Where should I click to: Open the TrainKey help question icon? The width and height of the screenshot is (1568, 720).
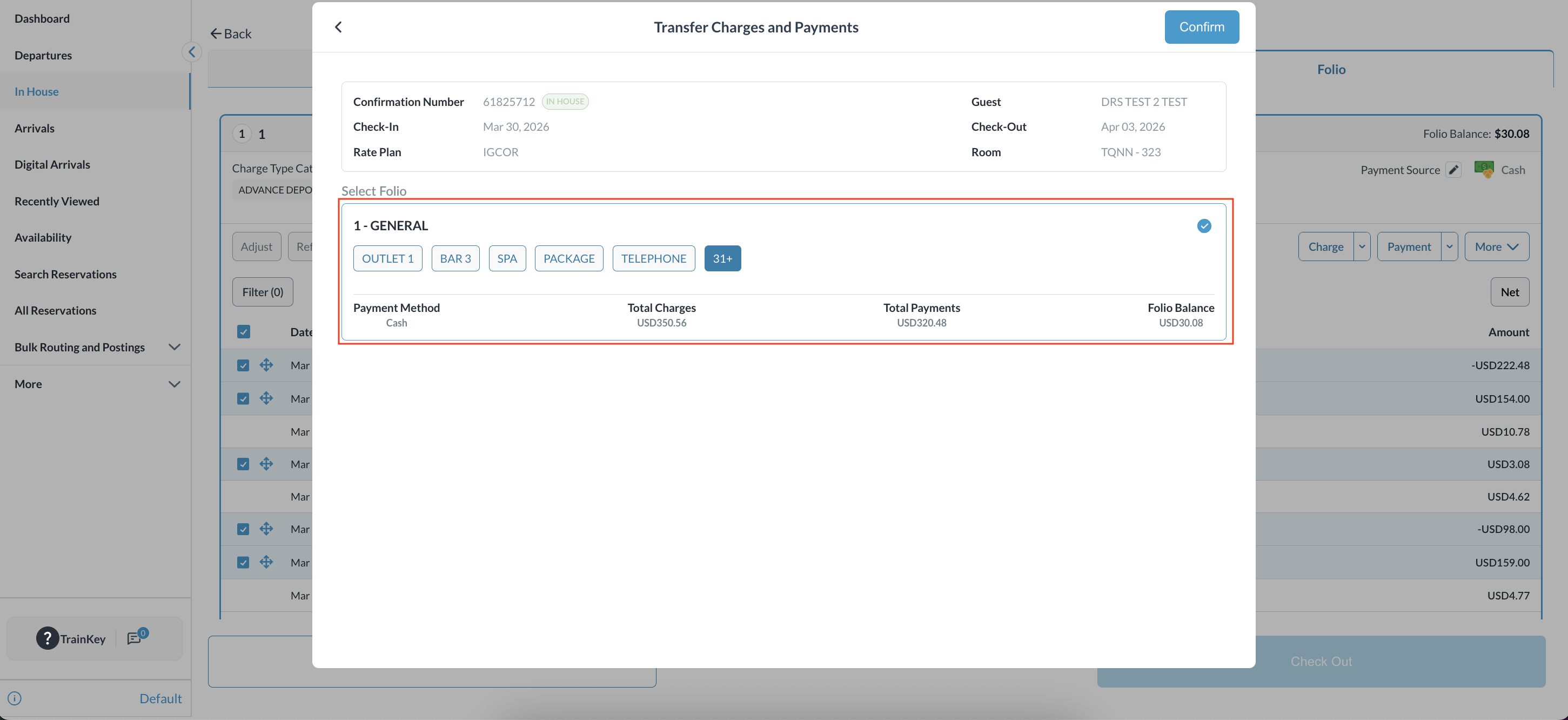tap(47, 638)
